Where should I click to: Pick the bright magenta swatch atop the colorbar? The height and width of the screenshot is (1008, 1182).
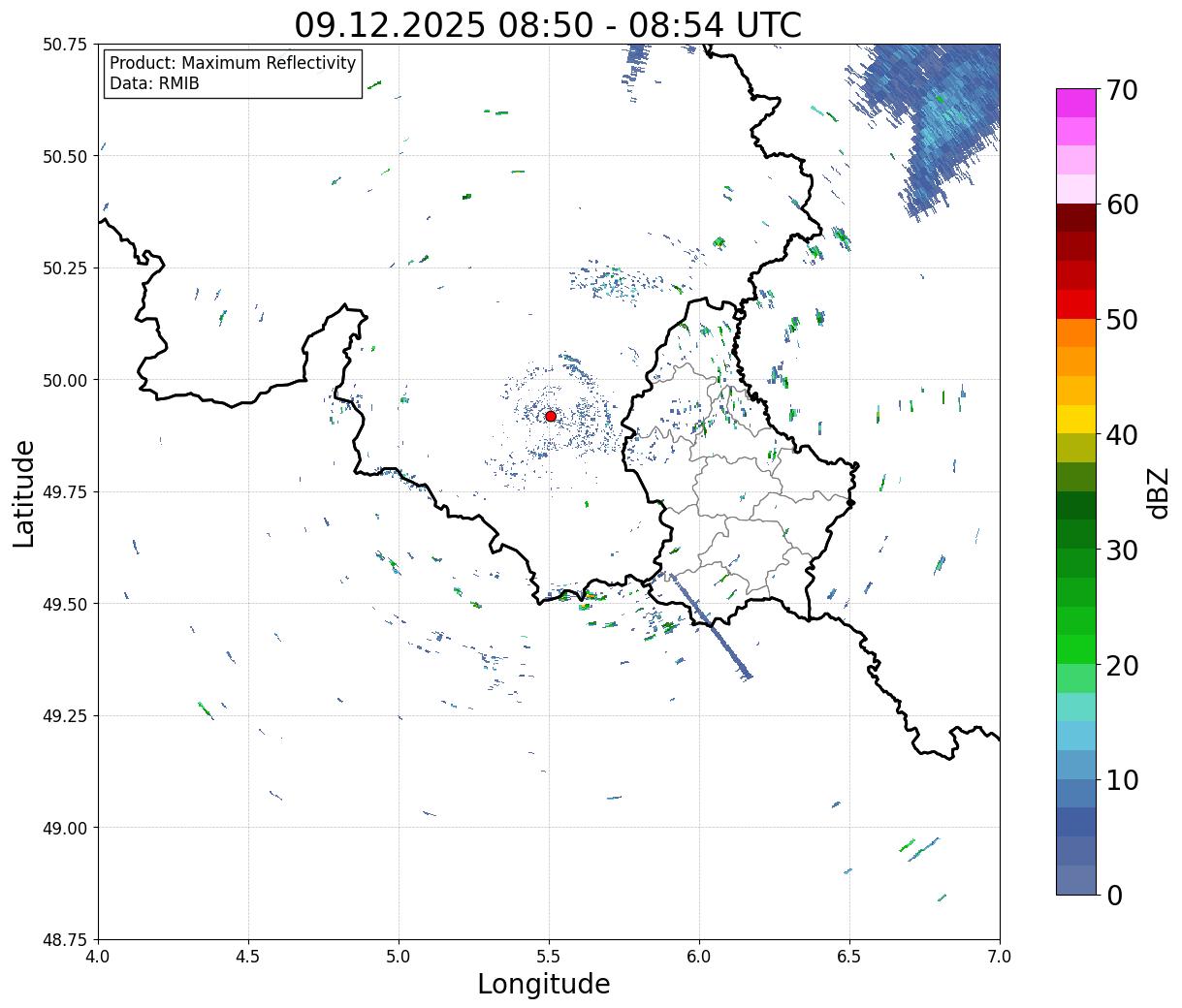[x=1076, y=103]
